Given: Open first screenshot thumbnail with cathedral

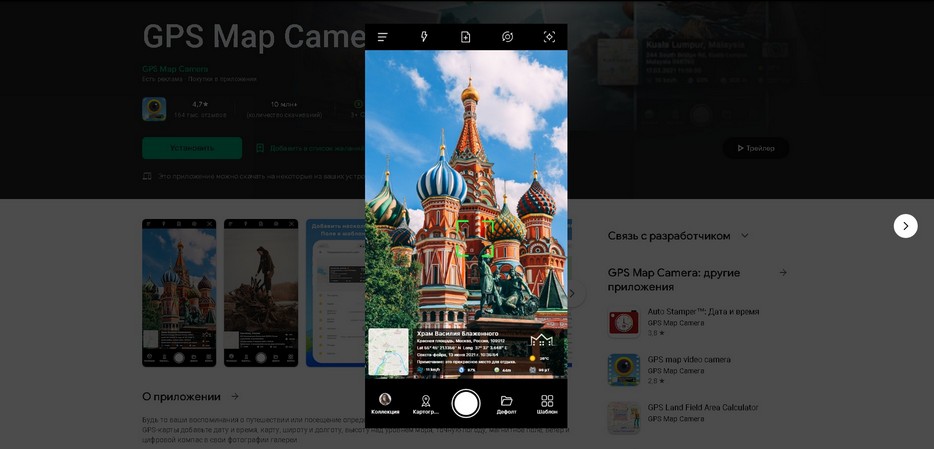Looking at the screenshot, I should tap(179, 292).
